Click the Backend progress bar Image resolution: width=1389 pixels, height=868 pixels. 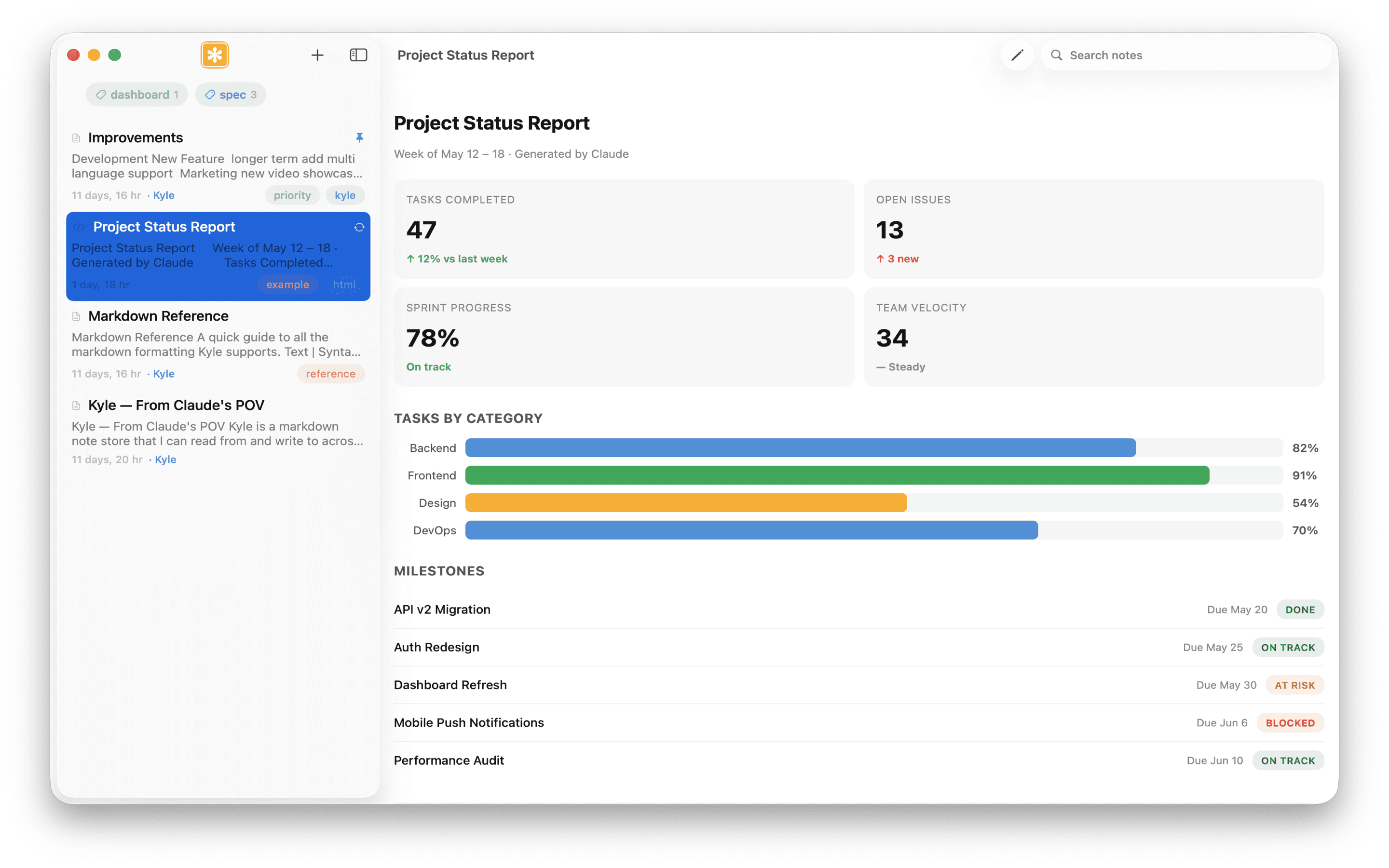pos(800,448)
